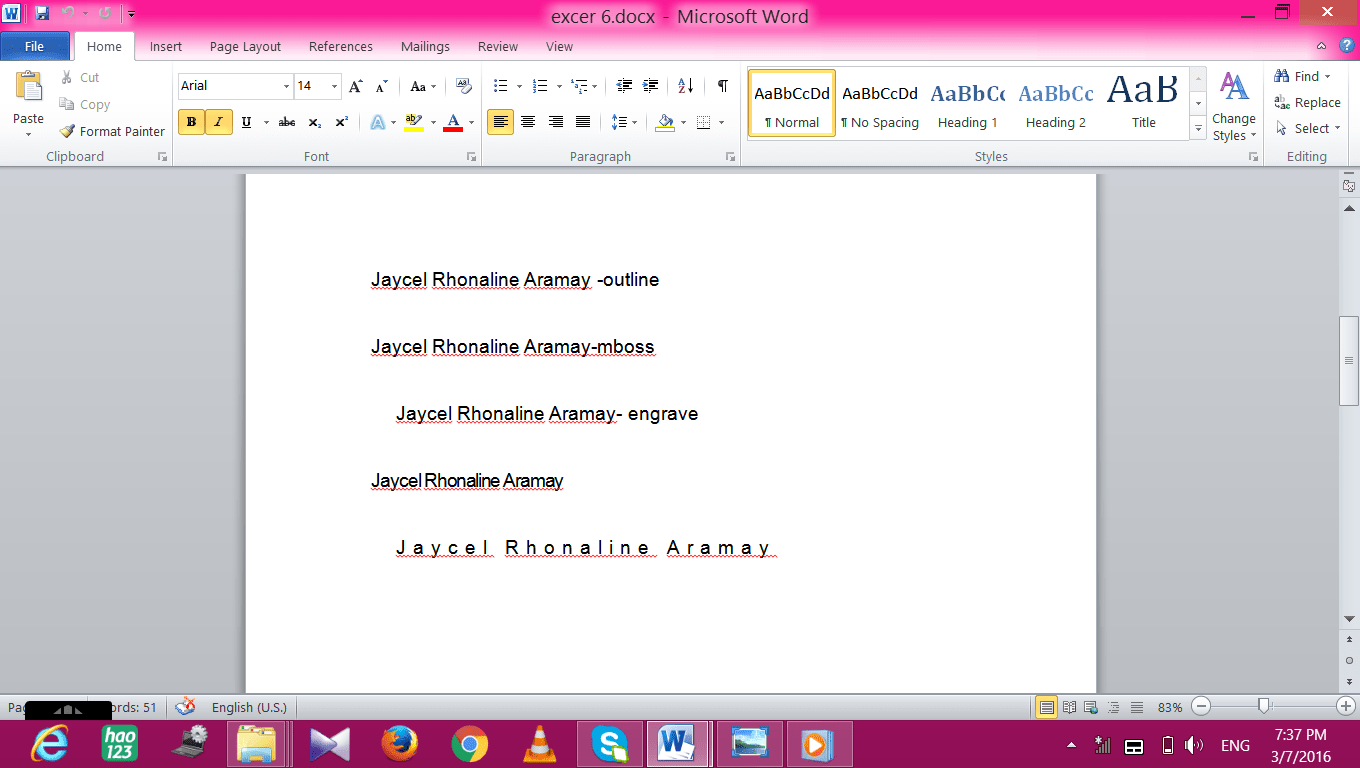Switch to Web Layout view
Screen dimensions: 1360x768
click(x=1092, y=707)
